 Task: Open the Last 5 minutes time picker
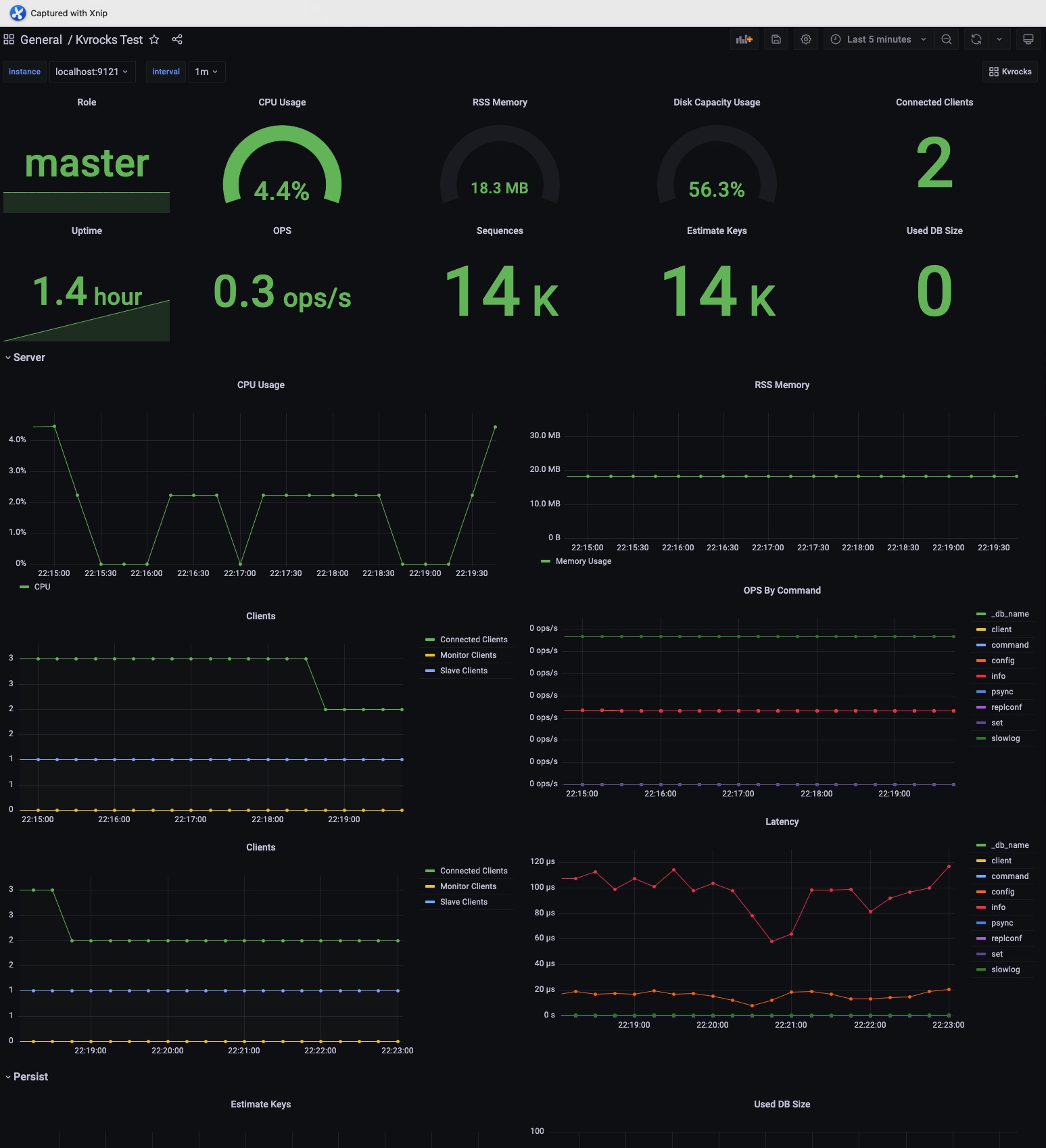point(878,39)
